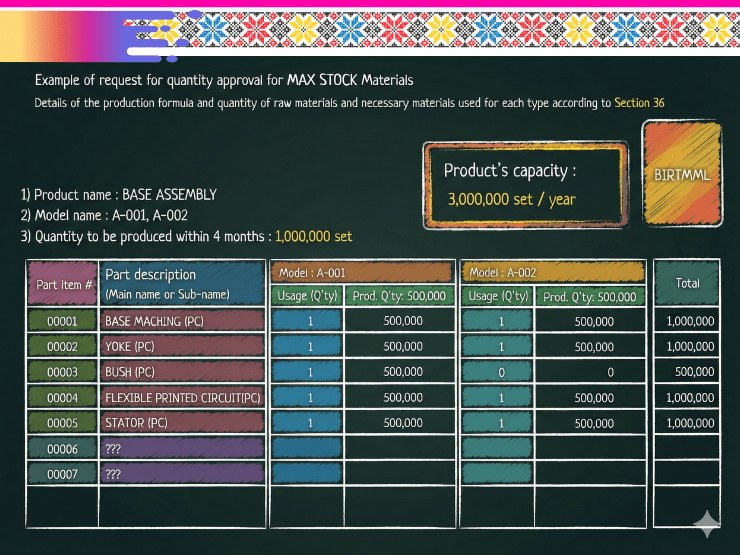The width and height of the screenshot is (740, 555).
Task: Select FLEXIBLE PRINTED CIRCUIT(PC) cell
Action: point(183,397)
